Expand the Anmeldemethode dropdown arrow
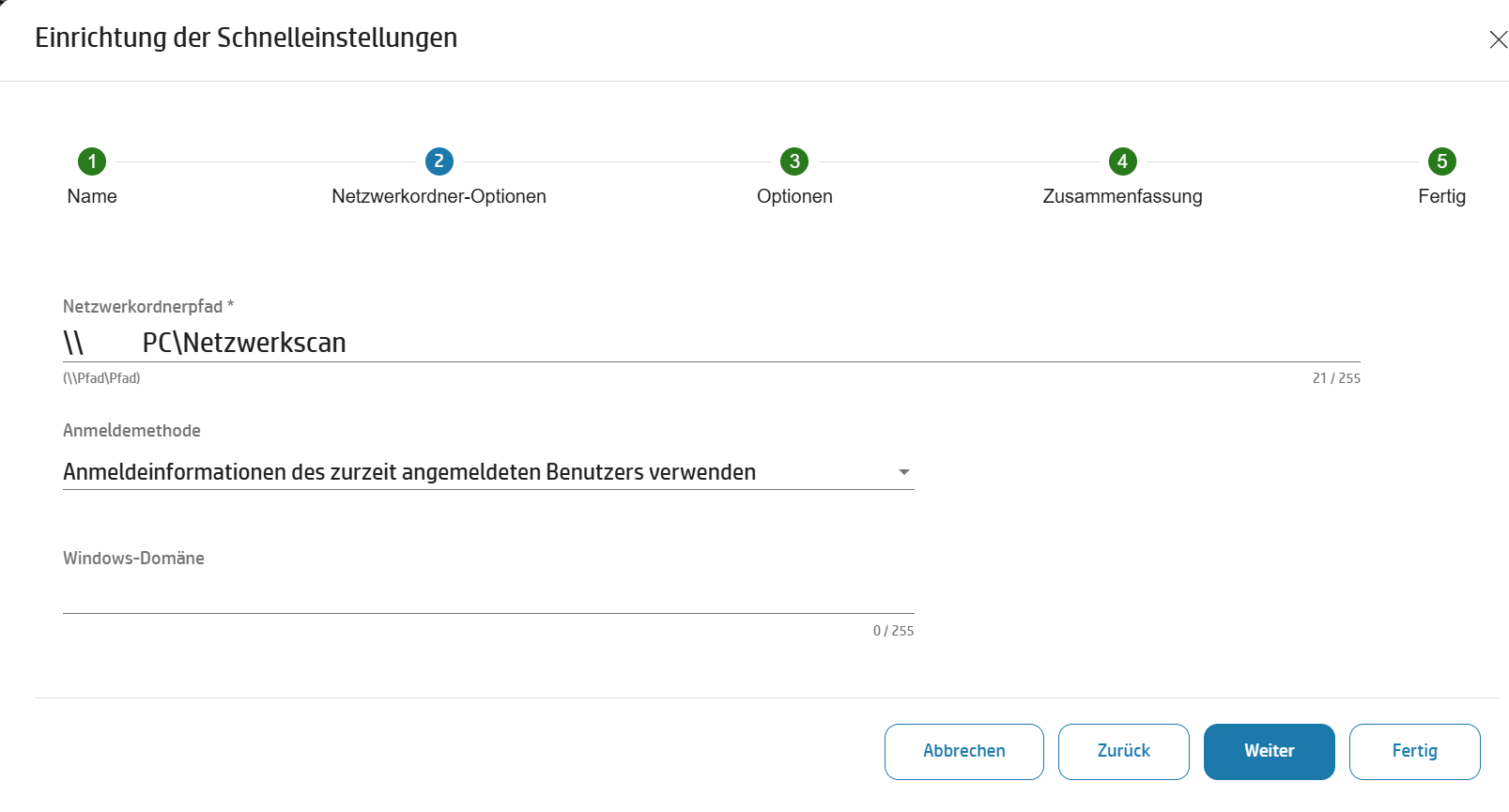Screen dimensions: 1509x812 [x=903, y=472]
